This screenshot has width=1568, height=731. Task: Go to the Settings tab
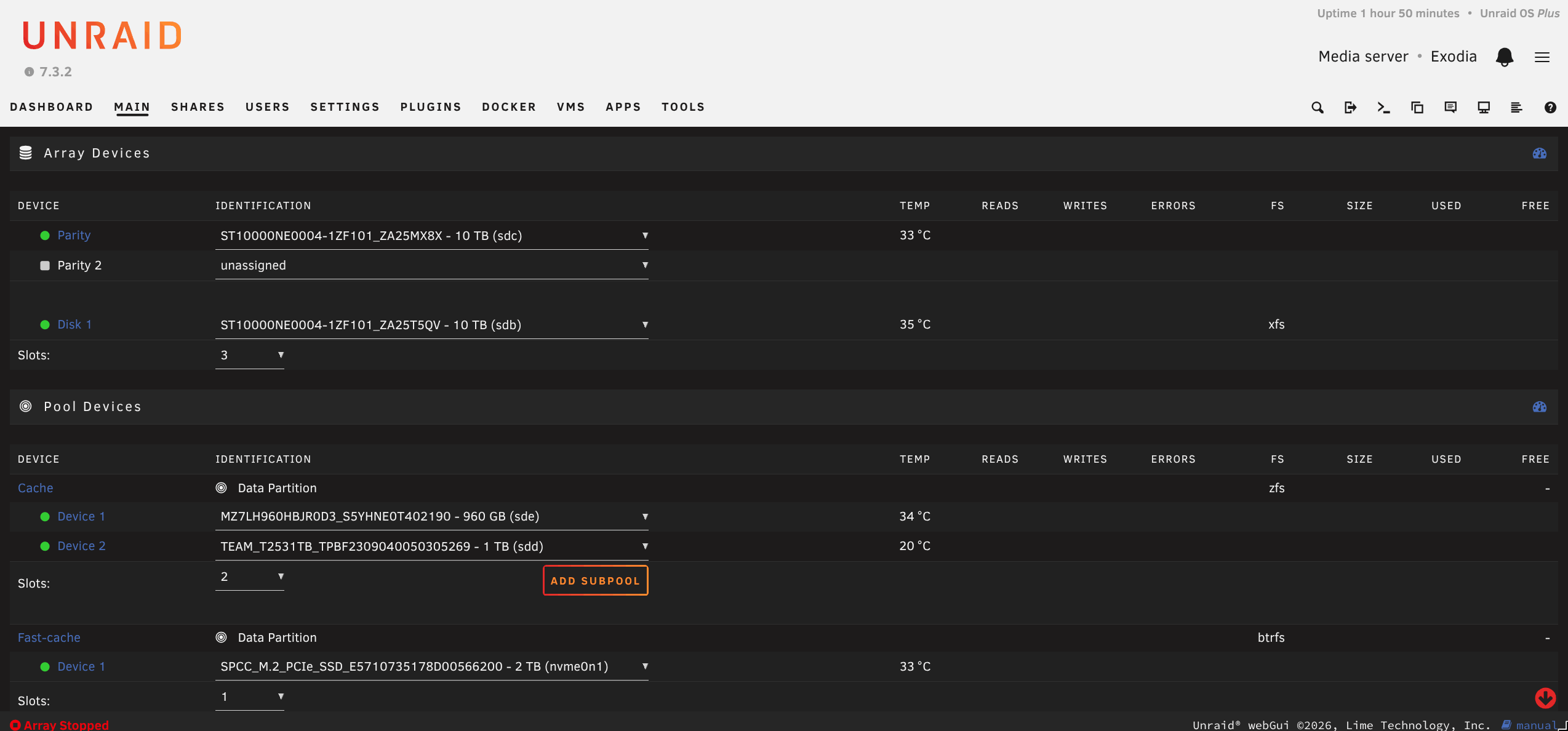click(x=345, y=107)
